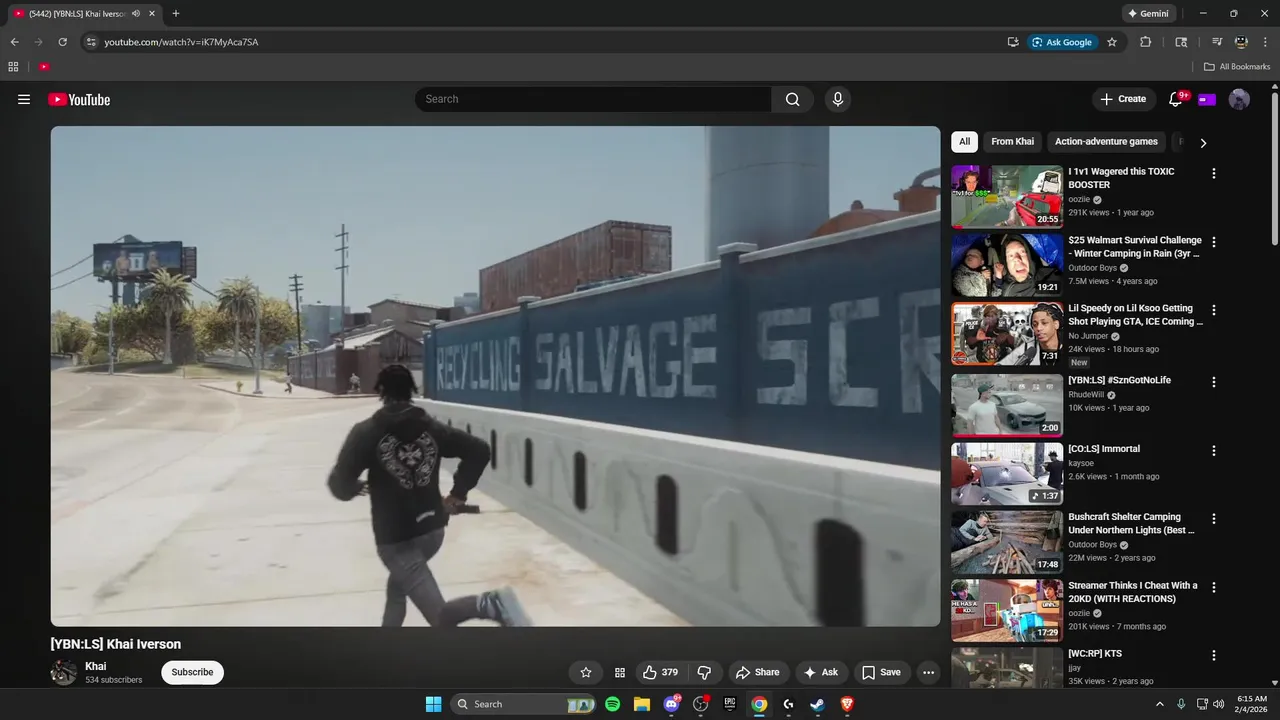Open the Windows taskbar search box

(x=525, y=704)
